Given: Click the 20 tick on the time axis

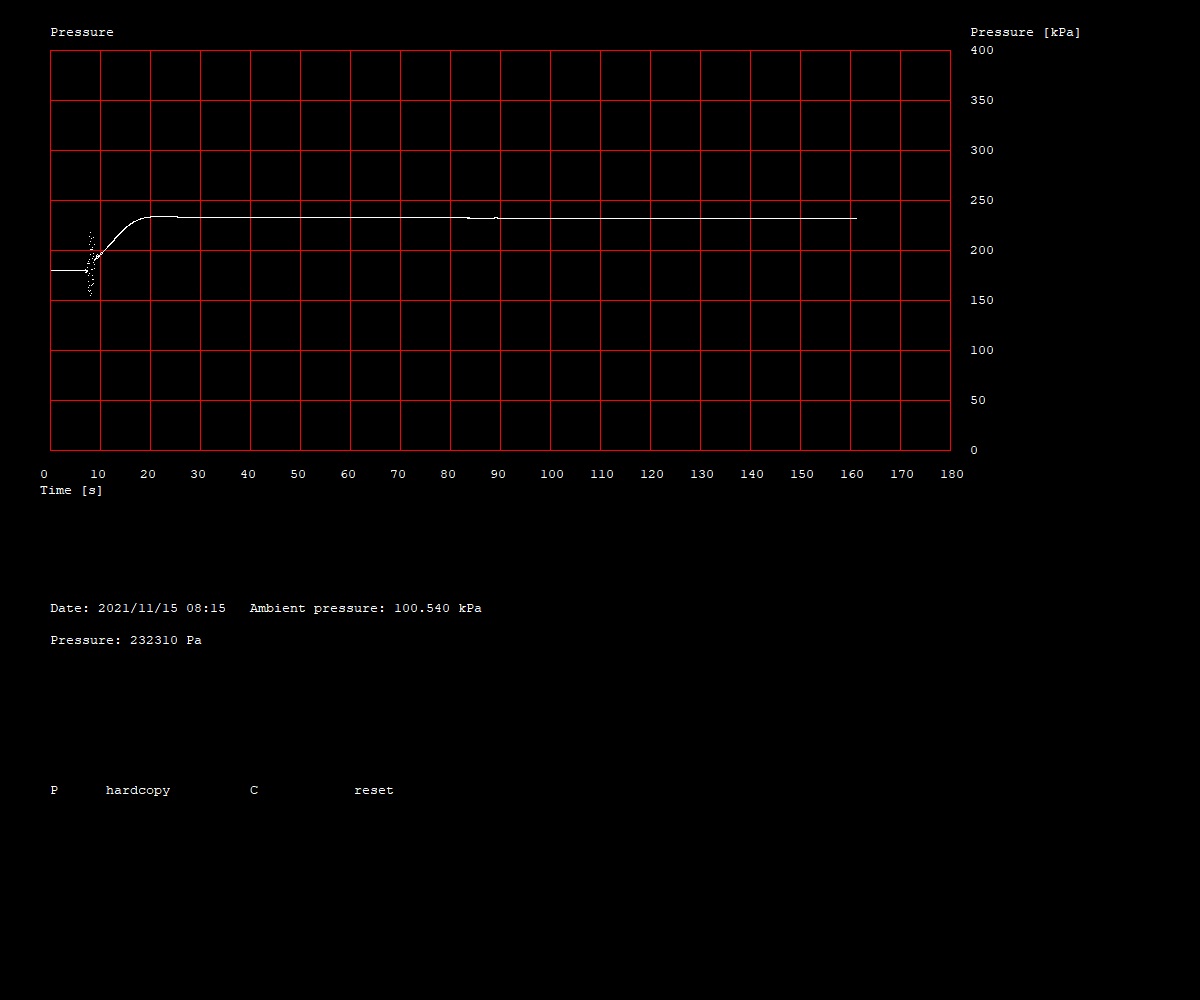Looking at the screenshot, I should coord(148,474).
